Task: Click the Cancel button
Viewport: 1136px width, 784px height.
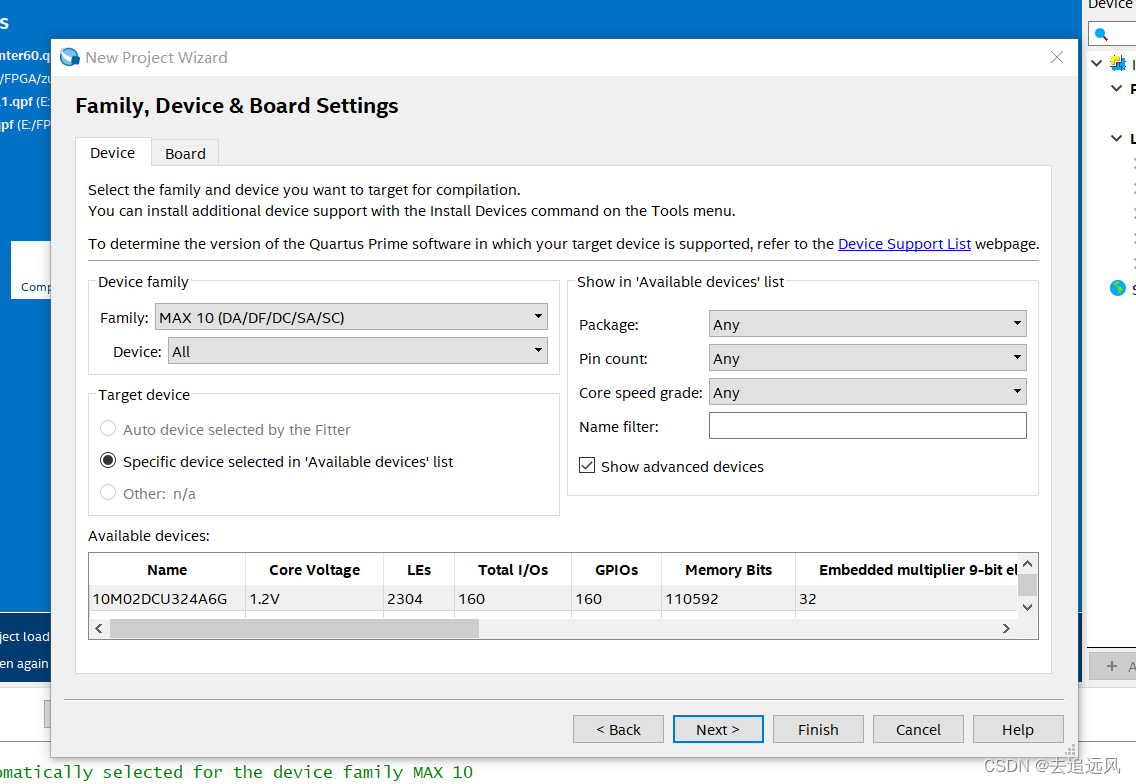Action: pos(918,730)
